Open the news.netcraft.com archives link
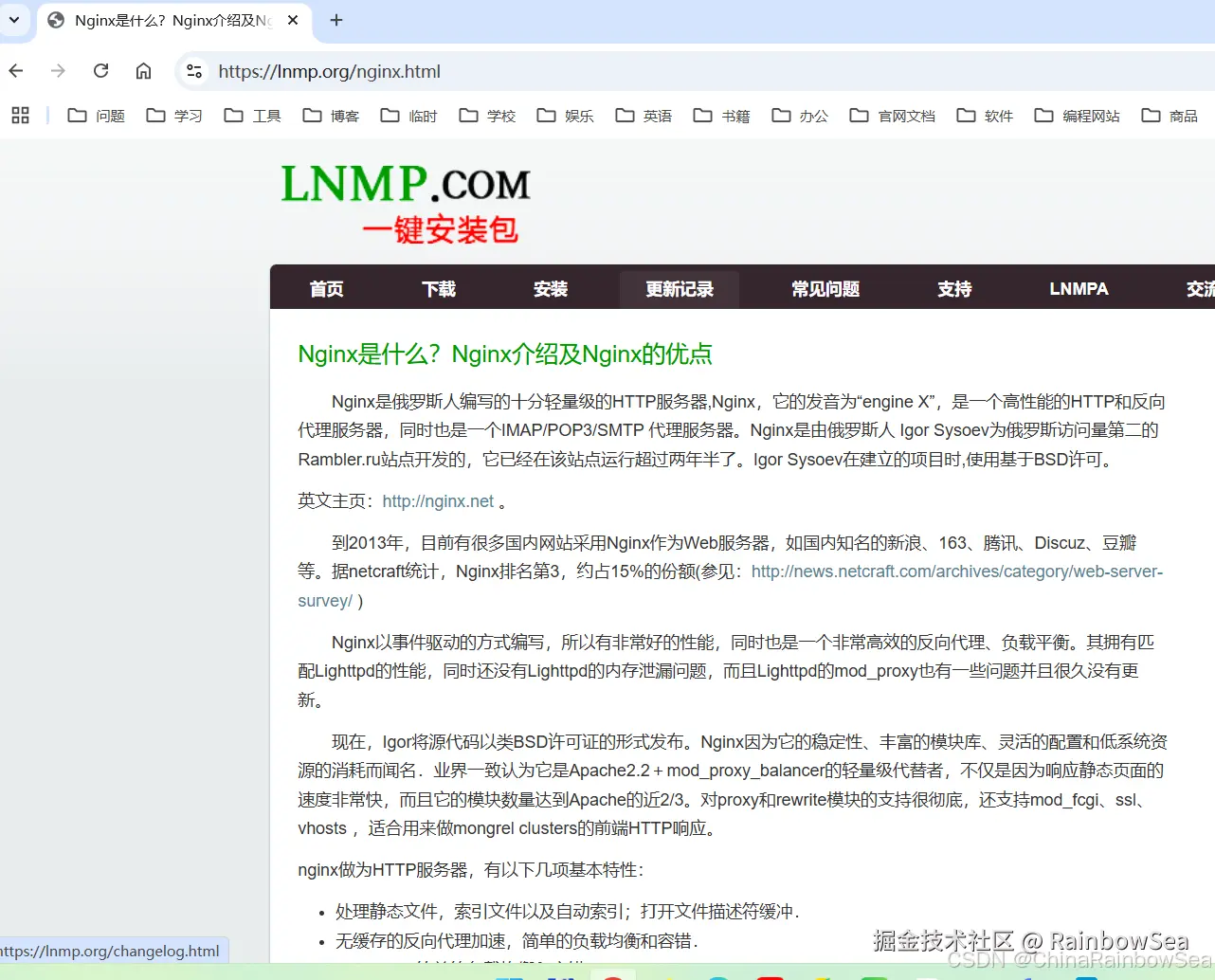This screenshot has width=1215, height=980. click(x=957, y=571)
